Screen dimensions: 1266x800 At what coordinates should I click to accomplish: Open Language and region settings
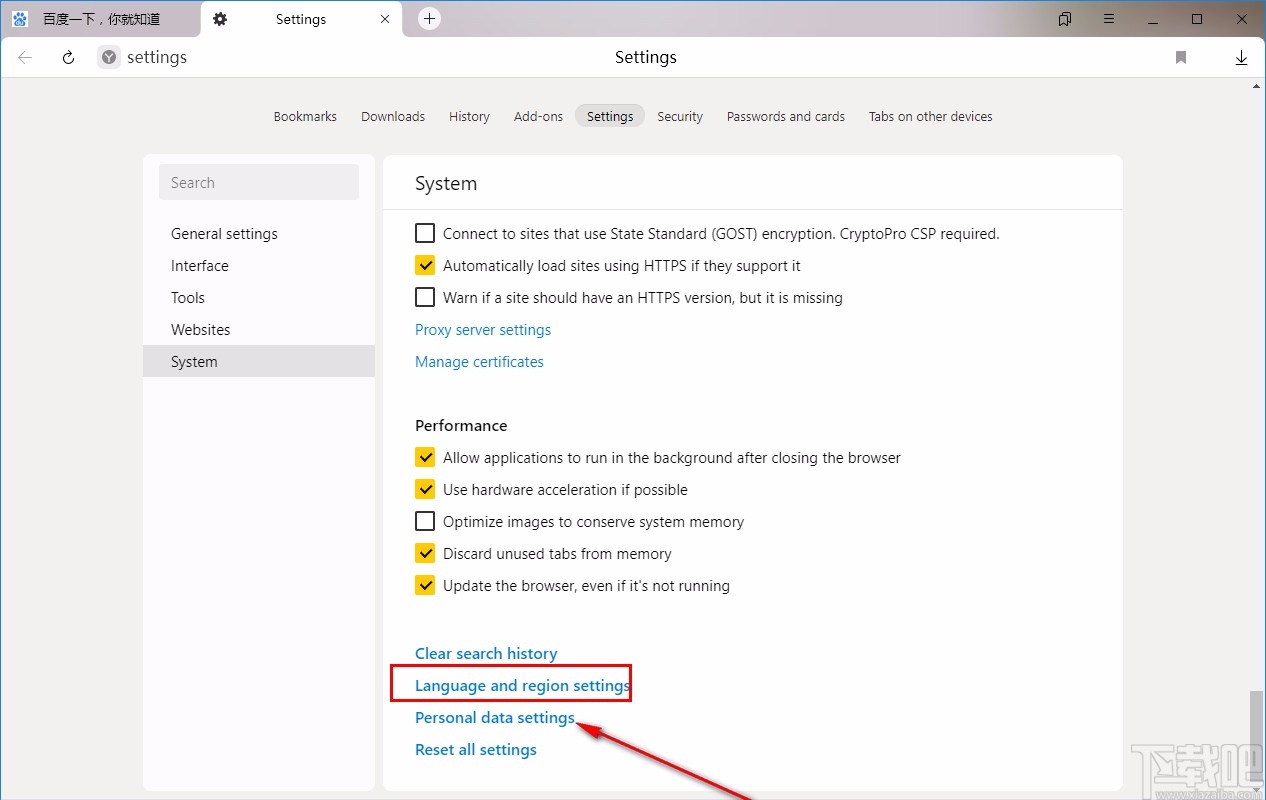coord(523,685)
